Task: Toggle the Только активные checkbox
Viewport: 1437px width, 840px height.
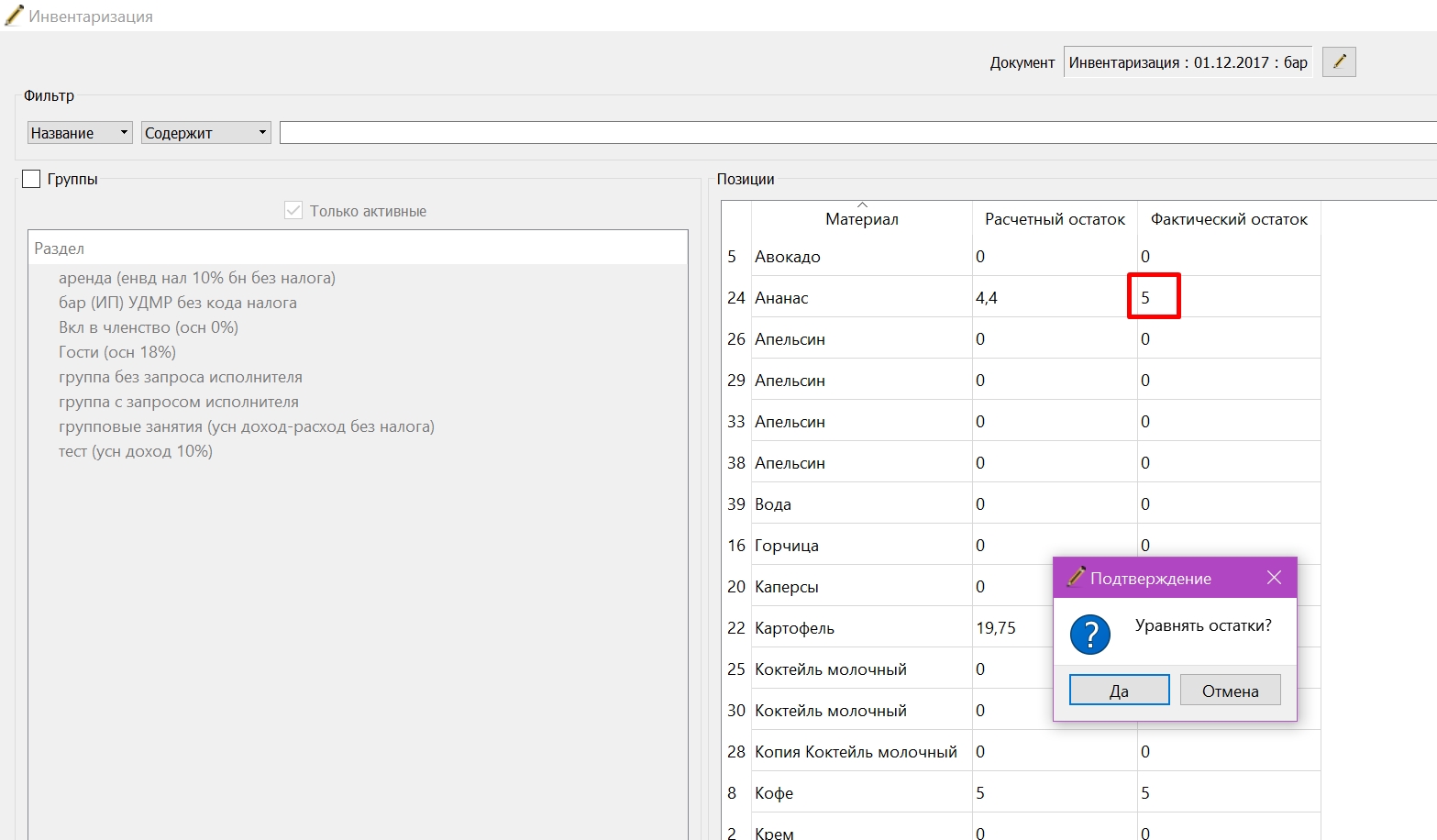Action: point(293,211)
